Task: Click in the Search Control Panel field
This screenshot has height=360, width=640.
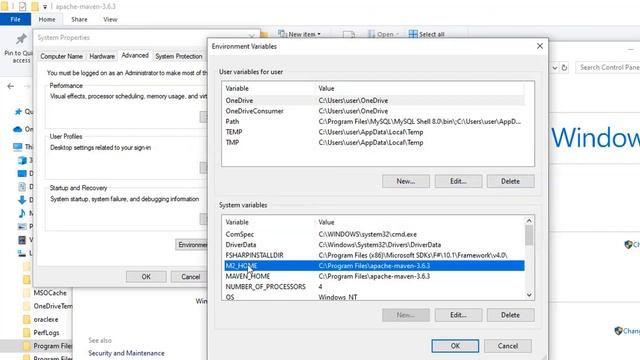Action: [x=607, y=67]
